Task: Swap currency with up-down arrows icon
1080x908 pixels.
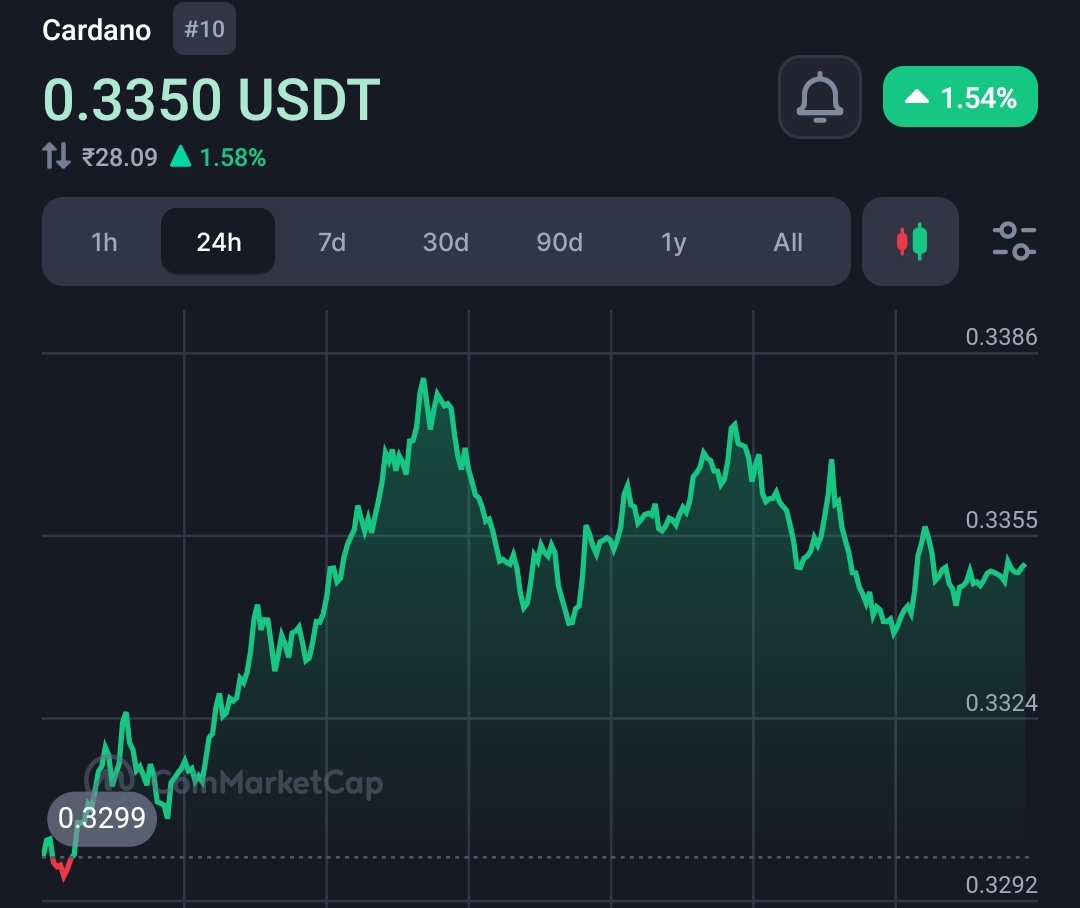Action: pyautogui.click(x=56, y=156)
